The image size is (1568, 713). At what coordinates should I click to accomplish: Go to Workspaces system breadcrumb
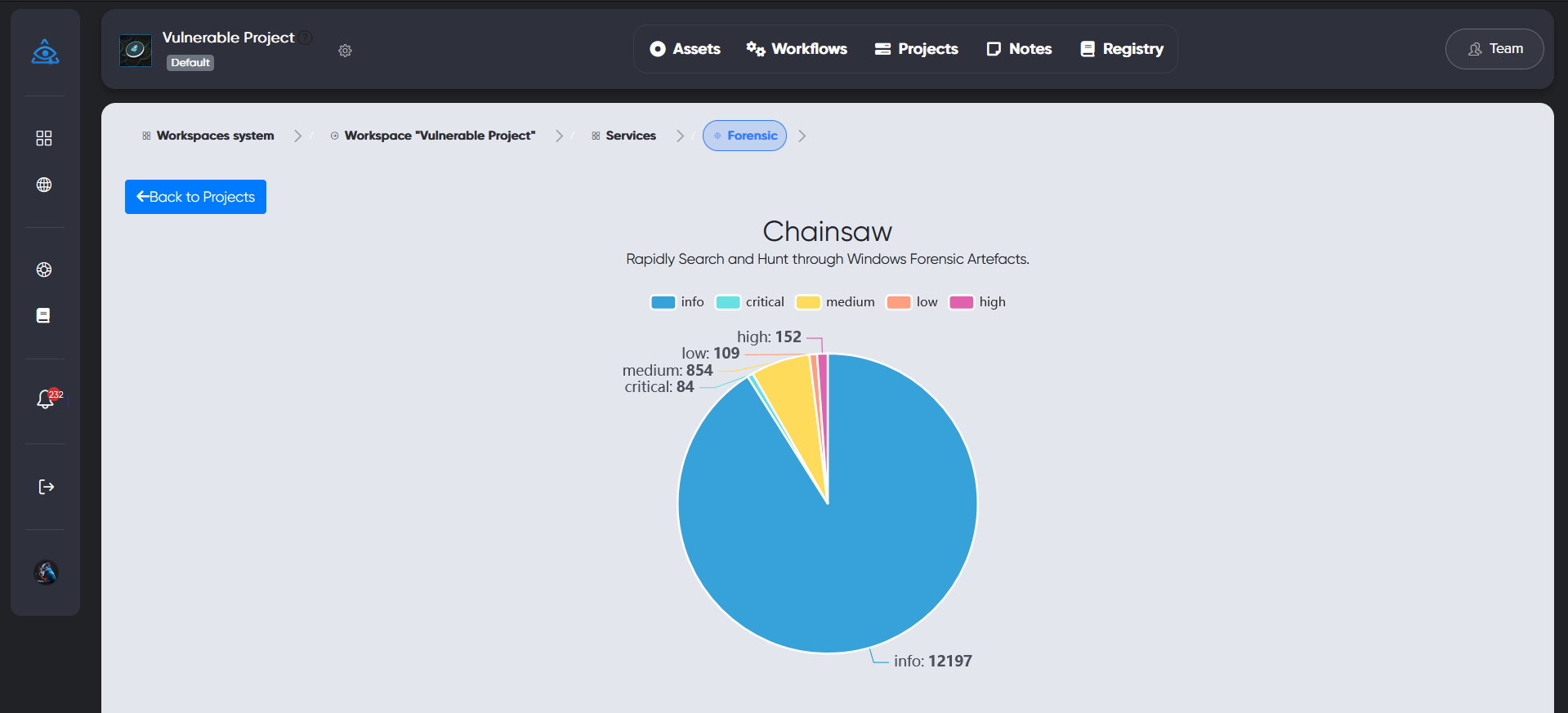[208, 136]
